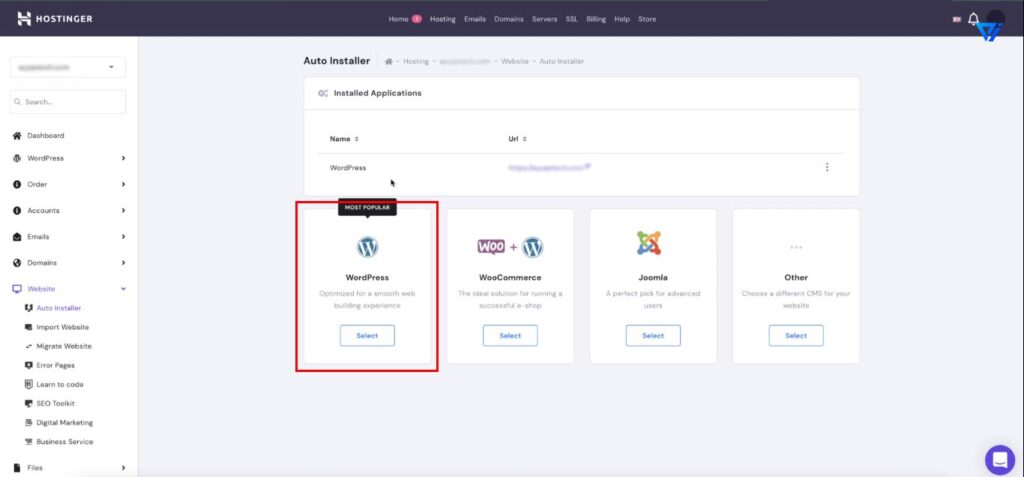Click the Business Service icon

click(x=29, y=442)
